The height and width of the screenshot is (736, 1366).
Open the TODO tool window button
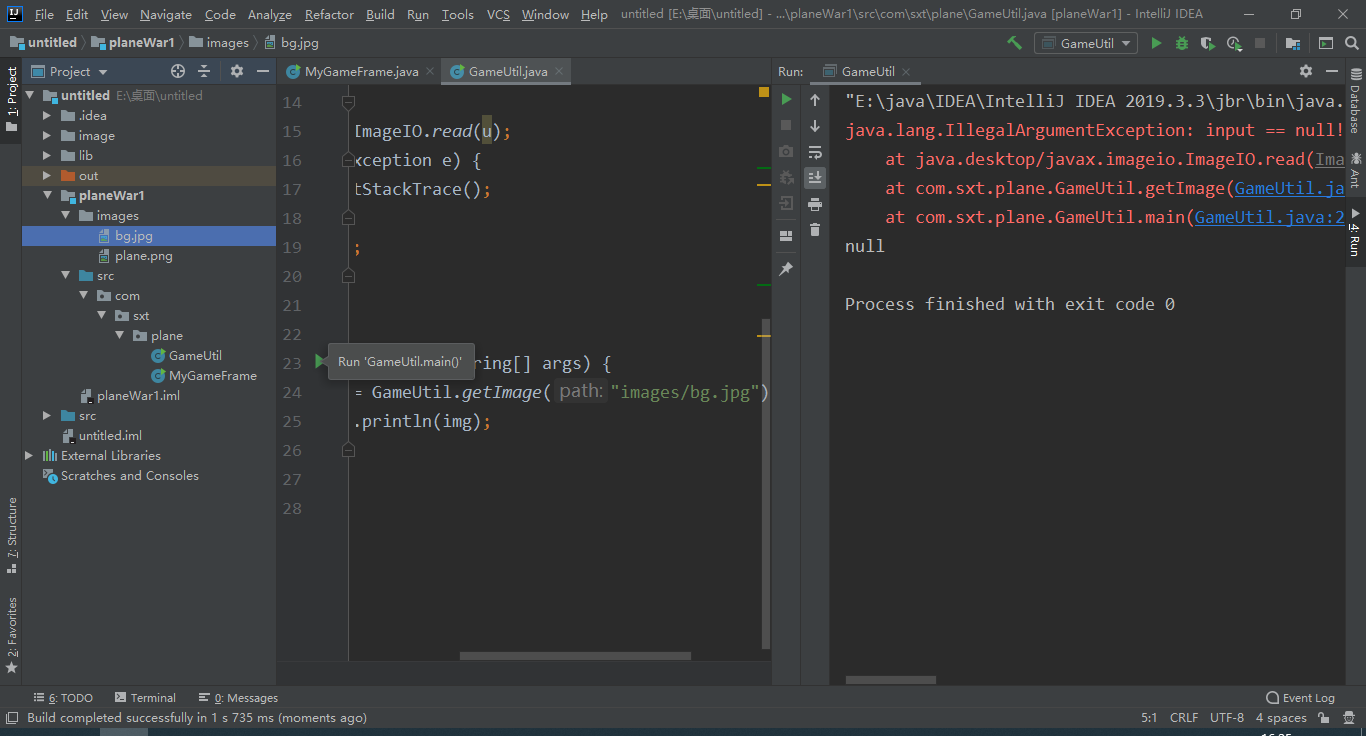point(63,698)
